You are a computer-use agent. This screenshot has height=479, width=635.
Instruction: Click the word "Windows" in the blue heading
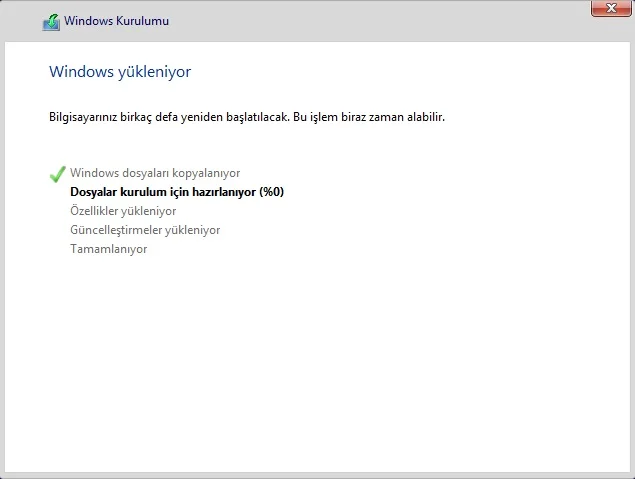pyautogui.click(x=81, y=72)
